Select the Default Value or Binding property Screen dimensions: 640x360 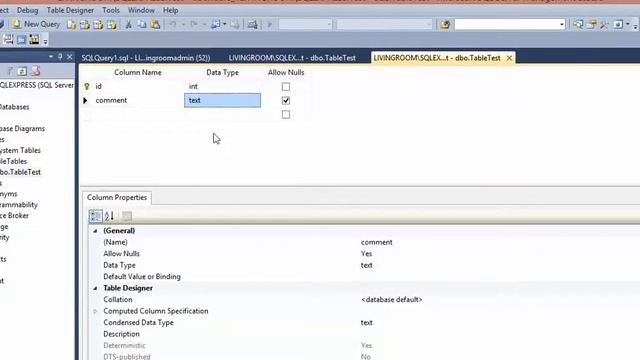(142, 277)
